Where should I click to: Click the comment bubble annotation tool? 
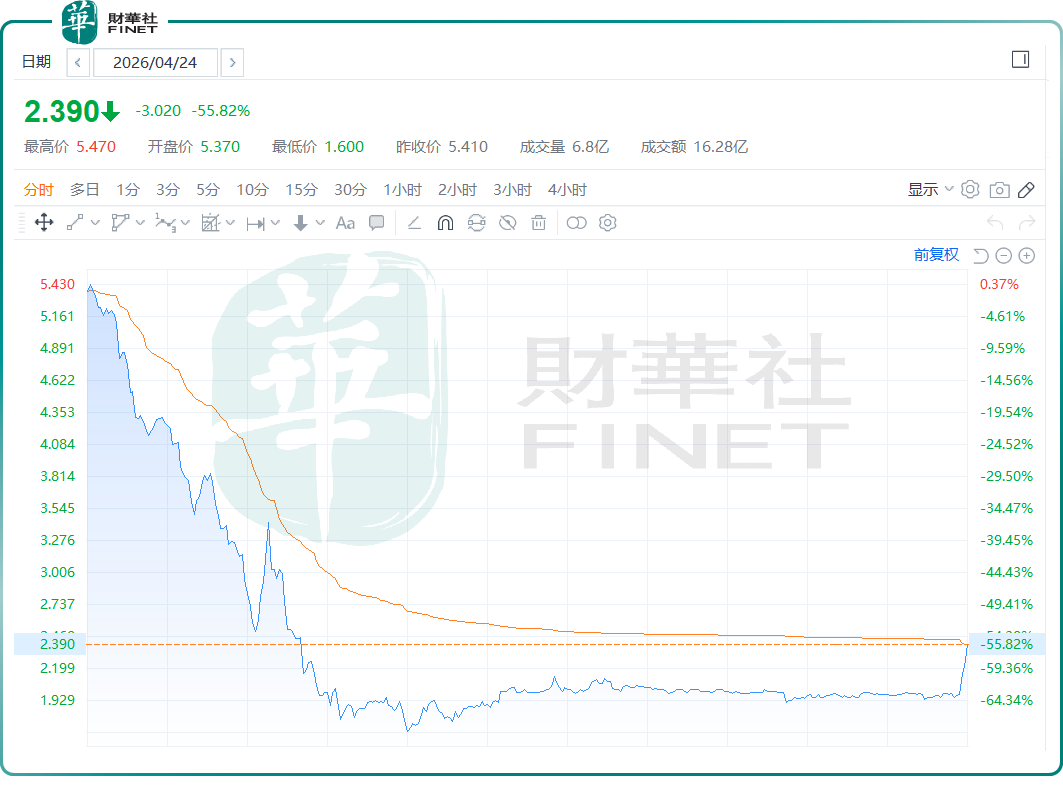coord(377,223)
